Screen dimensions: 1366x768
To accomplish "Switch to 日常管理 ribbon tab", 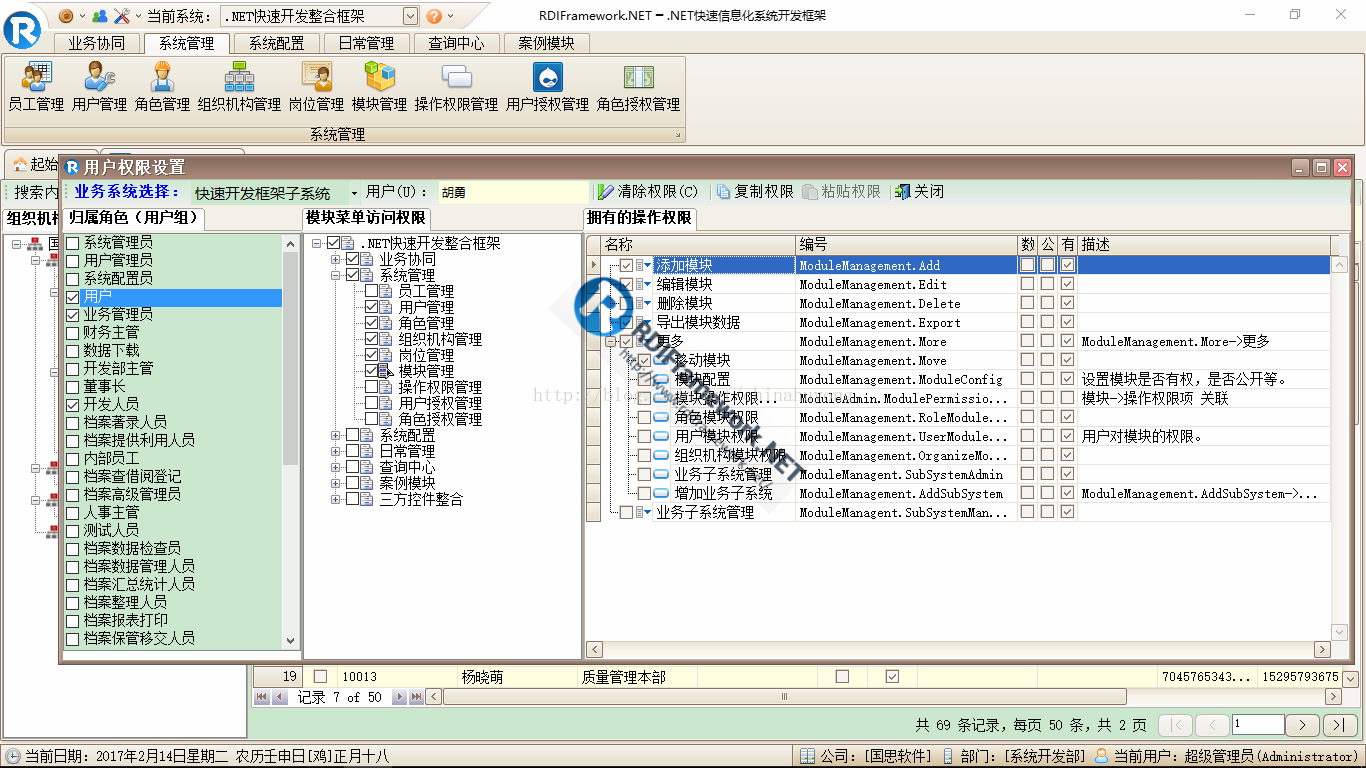I will point(366,43).
